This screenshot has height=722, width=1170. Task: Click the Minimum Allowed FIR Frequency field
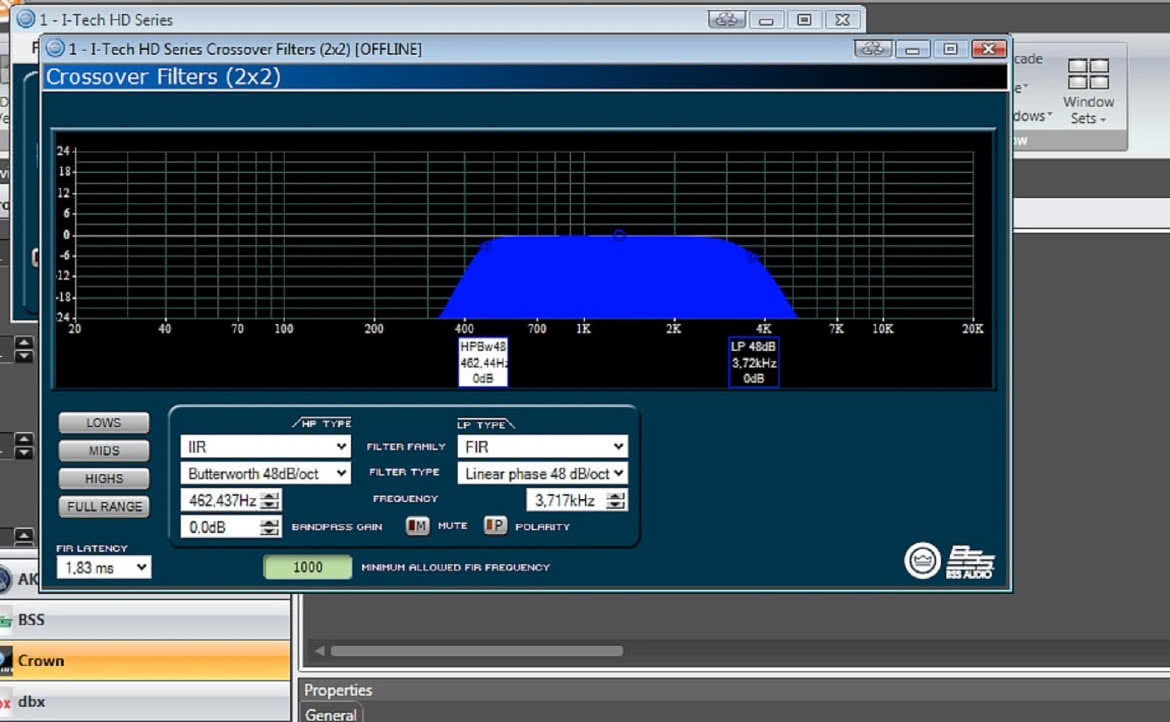click(x=307, y=567)
